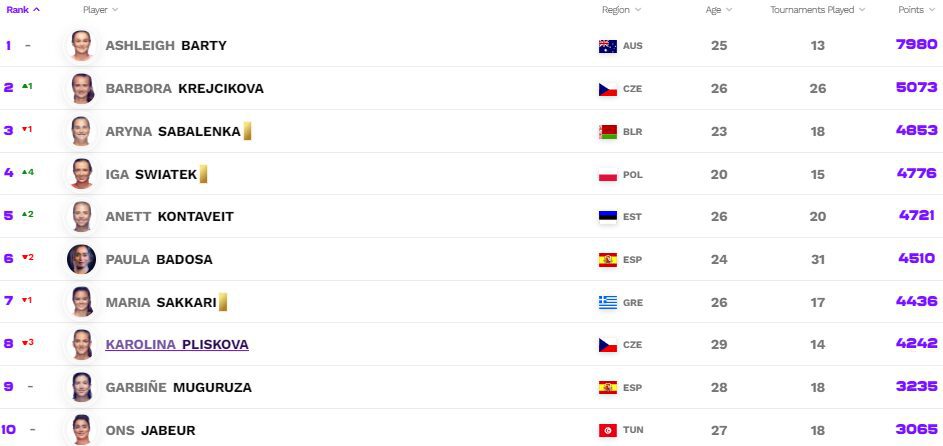
Task: Click the Tunisia flag icon
Action: pos(607,430)
